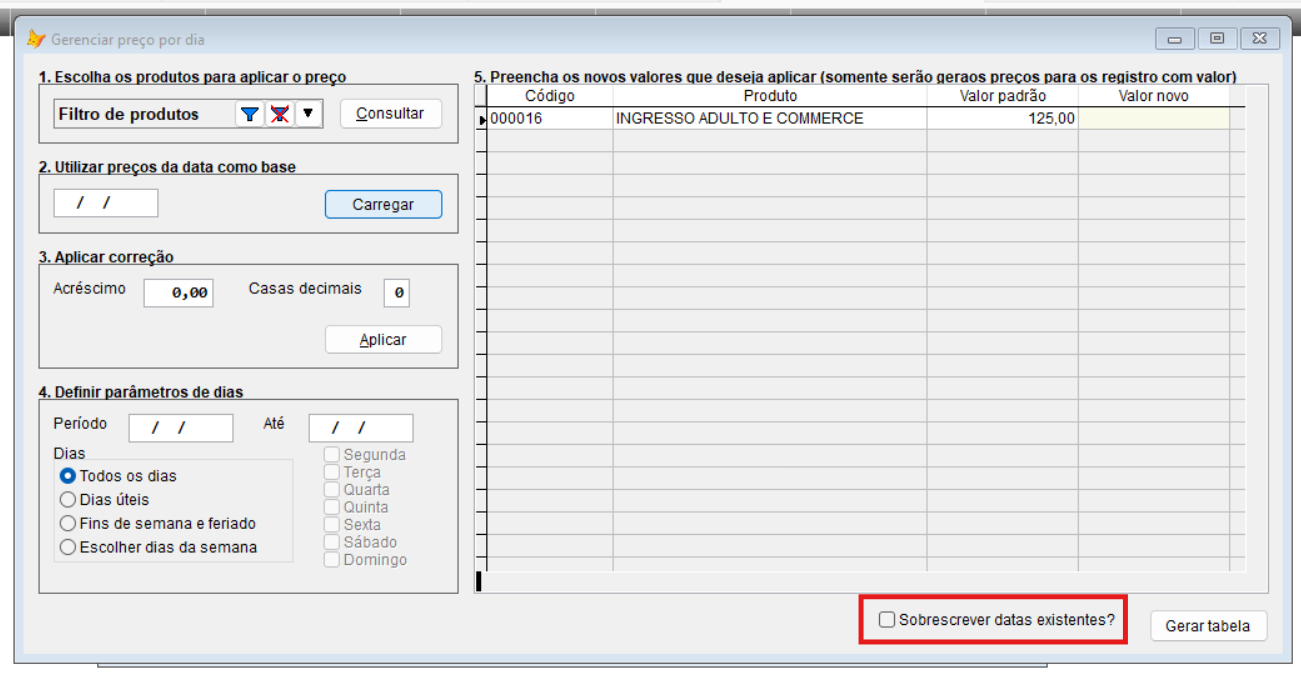Click the Acréscimo value field
Screen dimensions: 1301x673
pos(178,293)
